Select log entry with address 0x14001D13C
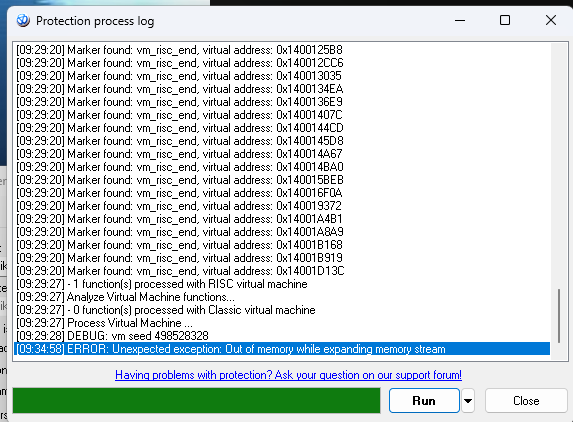The image size is (573, 422). coord(282,271)
